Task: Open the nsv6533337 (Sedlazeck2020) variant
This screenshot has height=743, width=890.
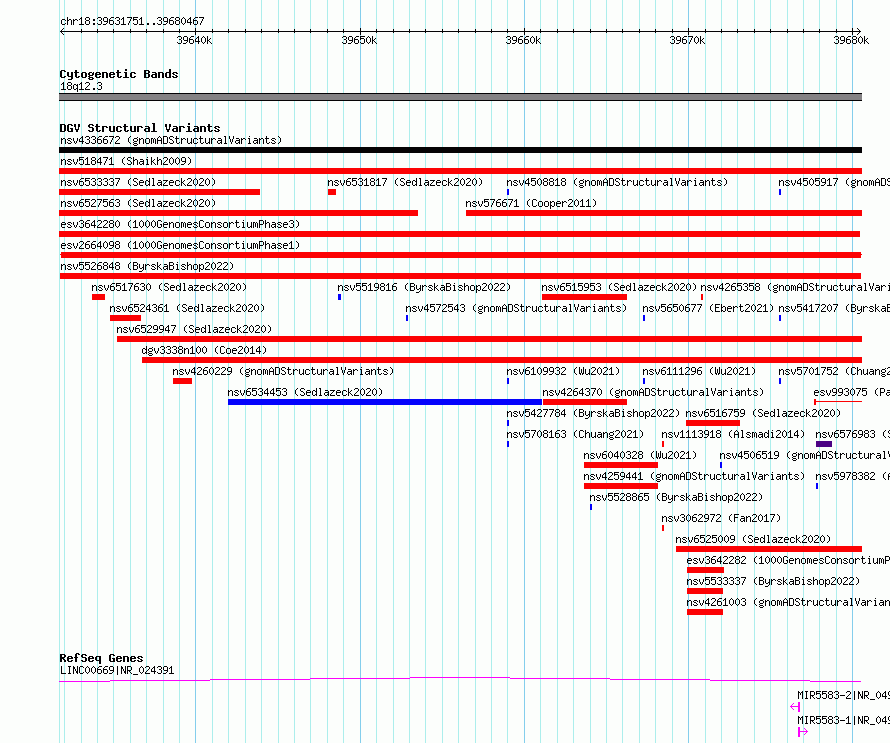Action: click(138, 182)
